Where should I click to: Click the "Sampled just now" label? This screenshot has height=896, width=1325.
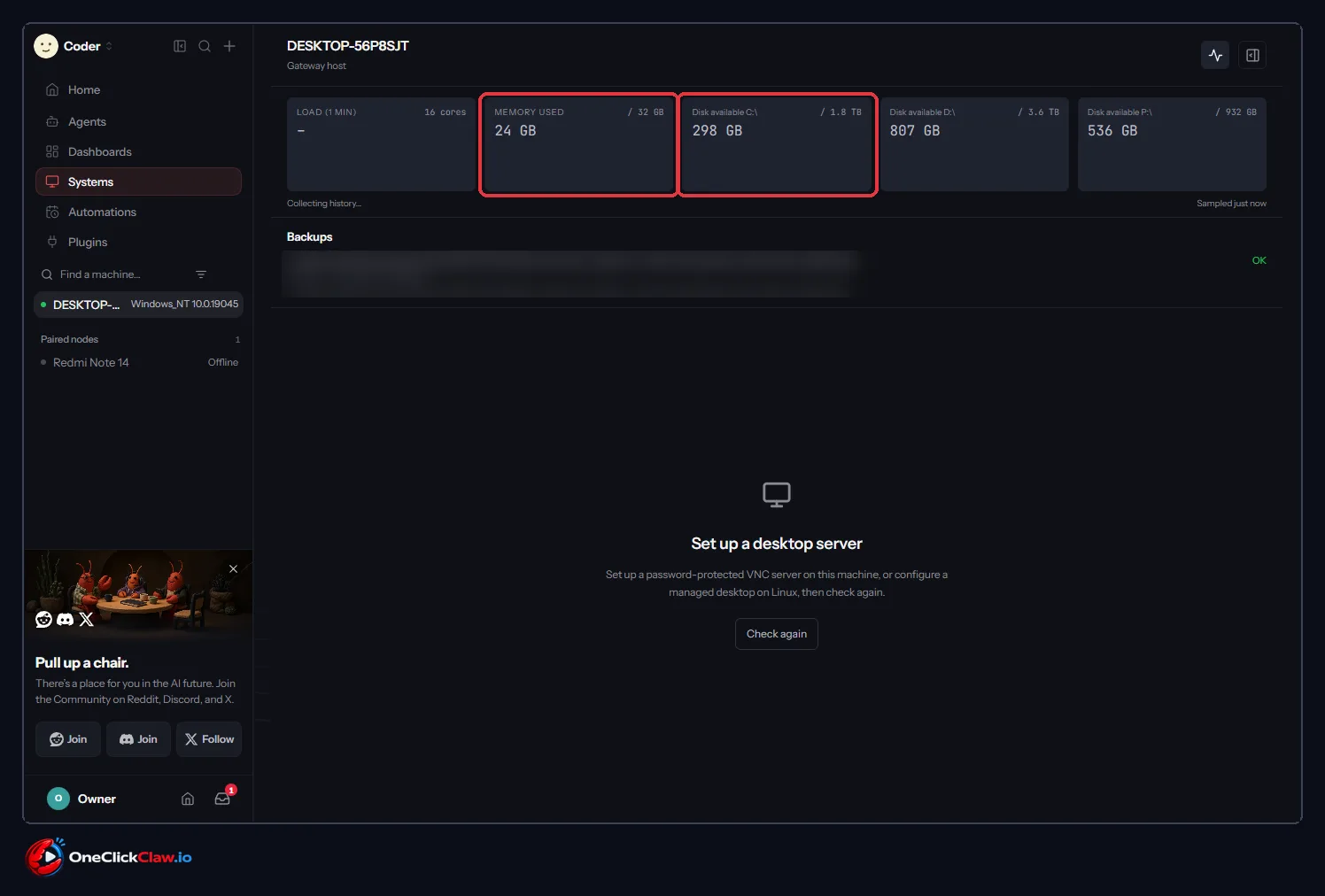point(1231,204)
